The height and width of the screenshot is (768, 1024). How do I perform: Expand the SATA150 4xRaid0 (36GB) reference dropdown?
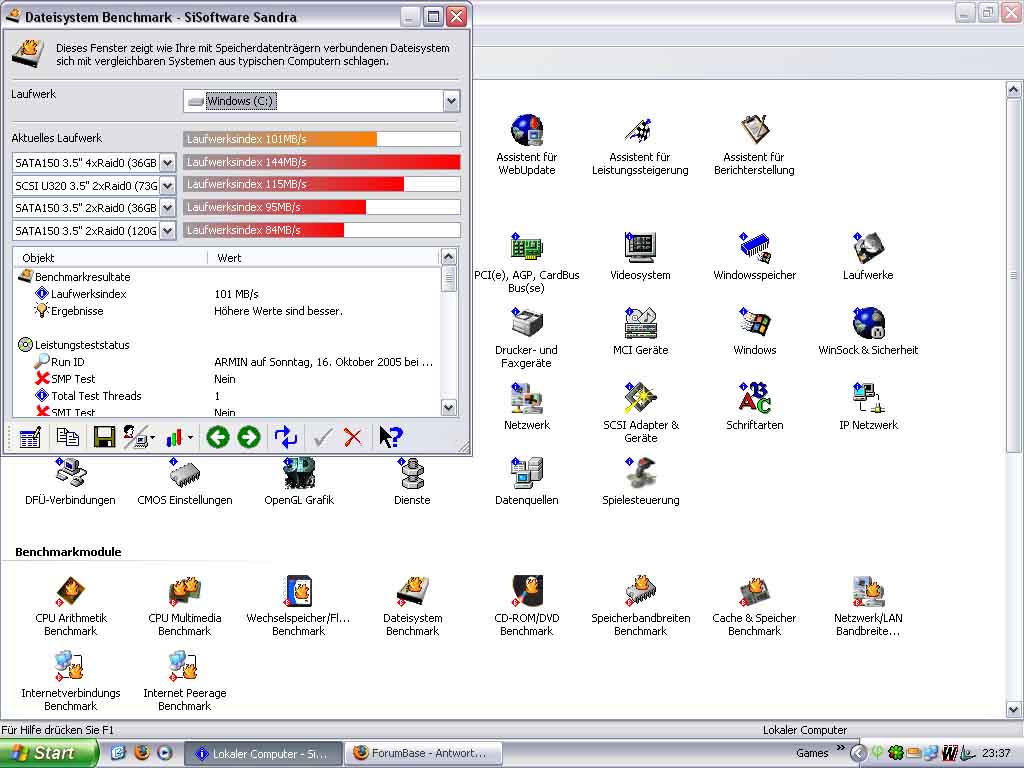click(x=167, y=163)
